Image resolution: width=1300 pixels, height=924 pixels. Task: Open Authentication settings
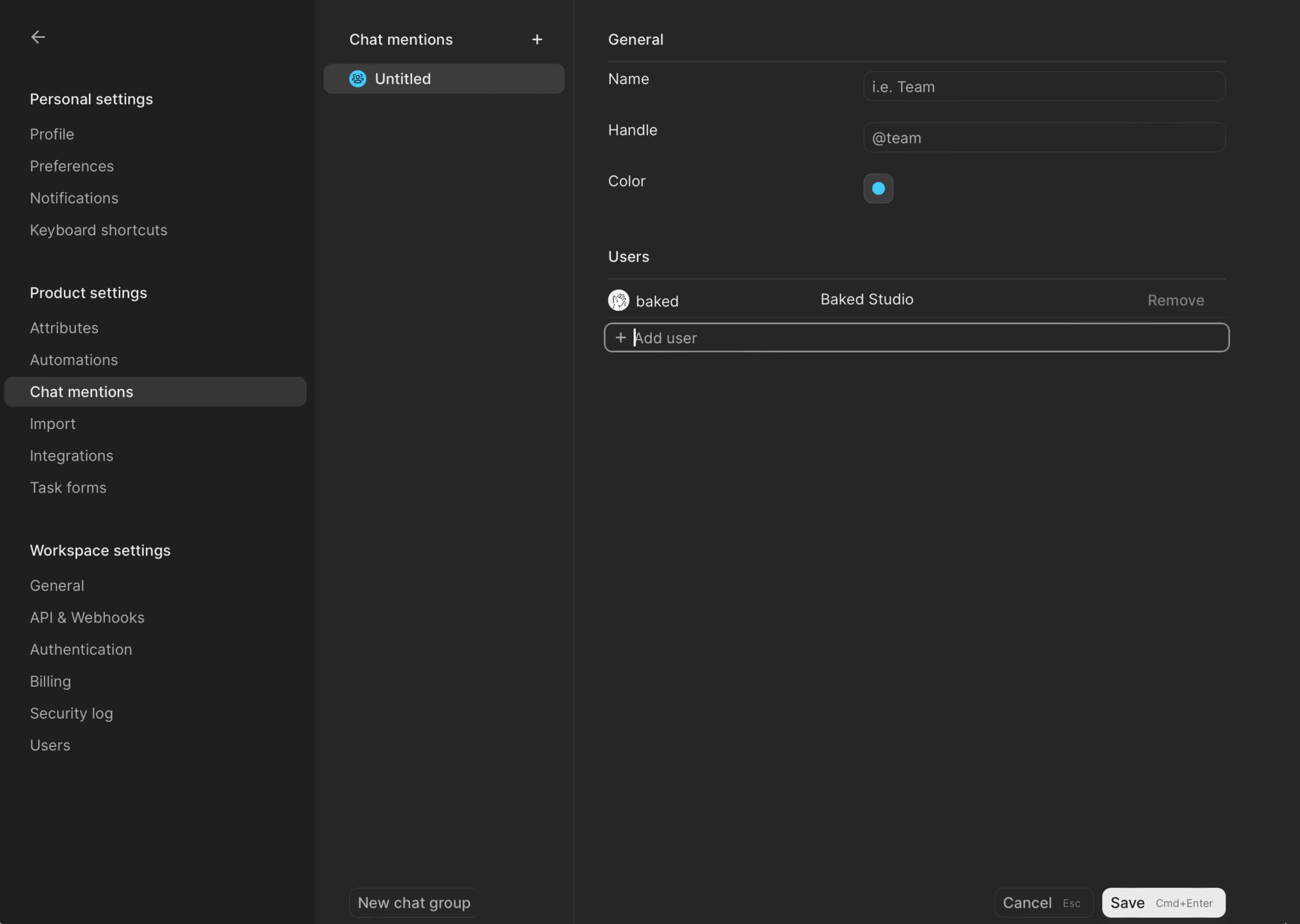81,649
